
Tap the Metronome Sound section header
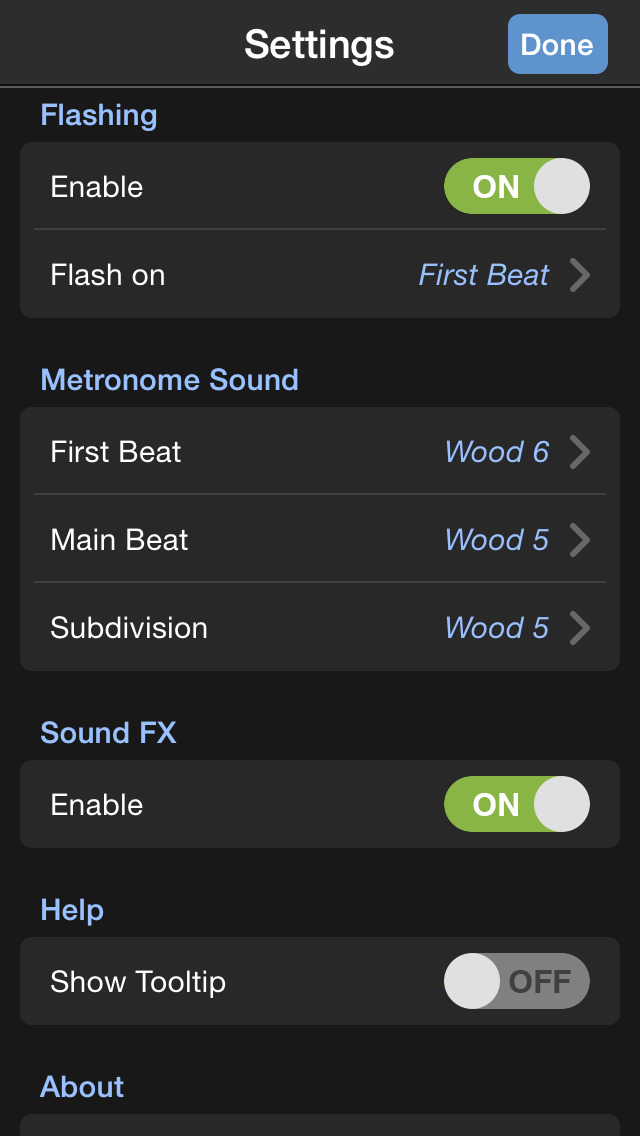pos(169,380)
